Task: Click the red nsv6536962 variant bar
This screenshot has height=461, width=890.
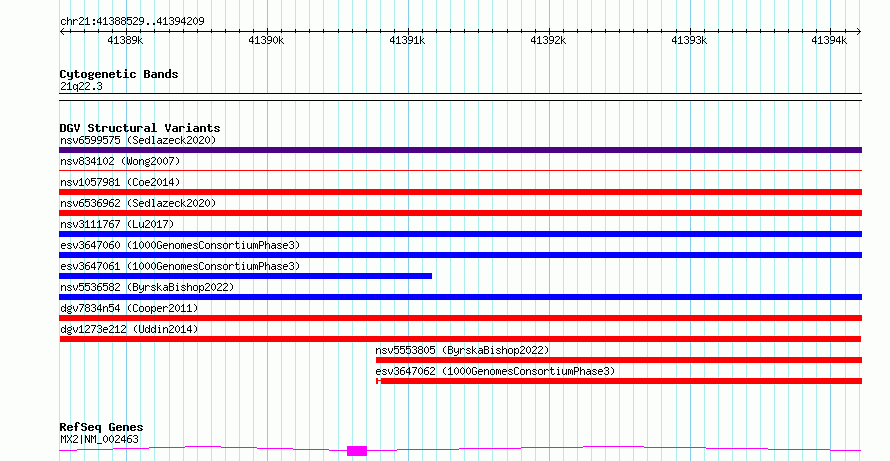Action: [x=460, y=213]
